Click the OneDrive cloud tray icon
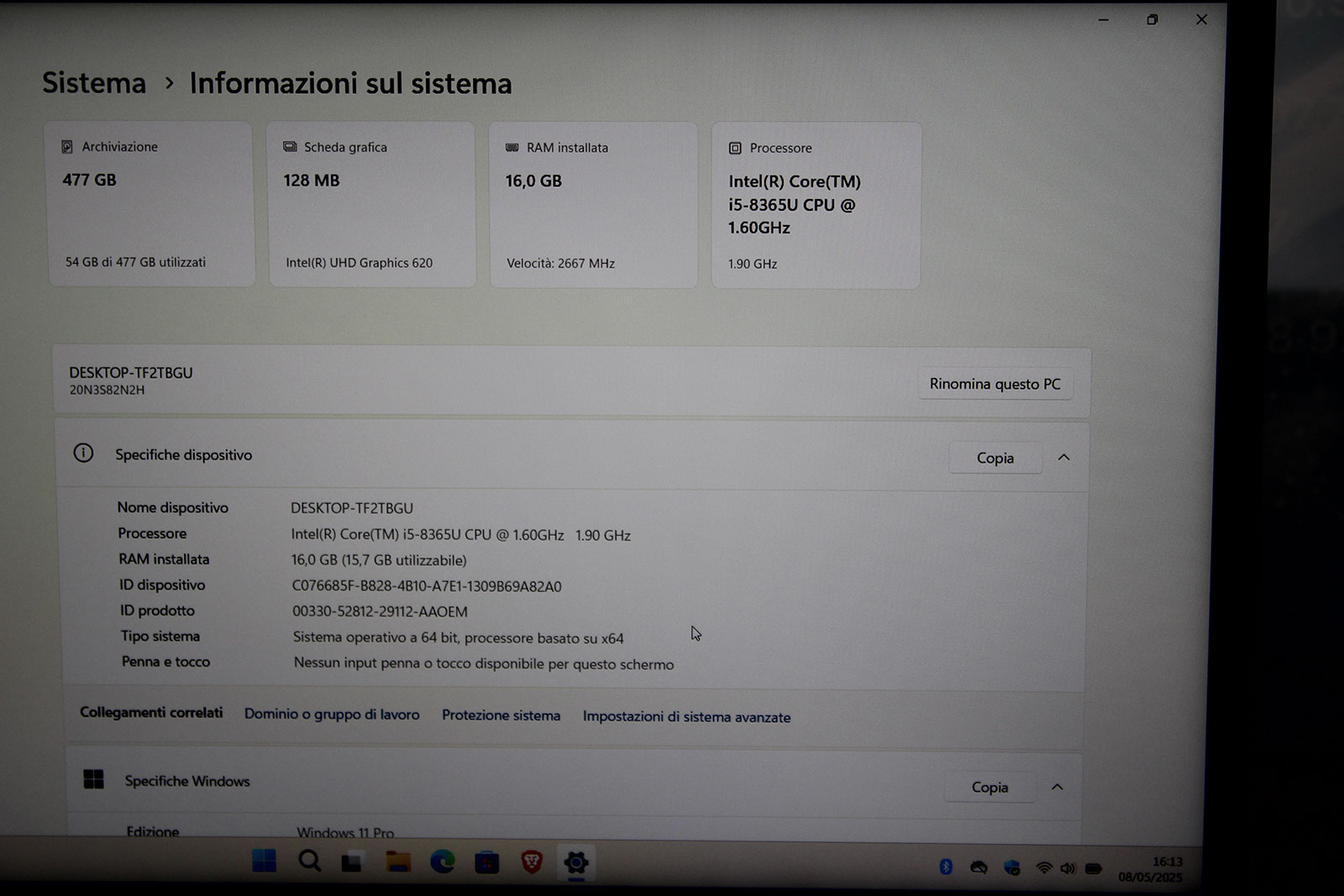The image size is (1344, 896). tap(979, 867)
